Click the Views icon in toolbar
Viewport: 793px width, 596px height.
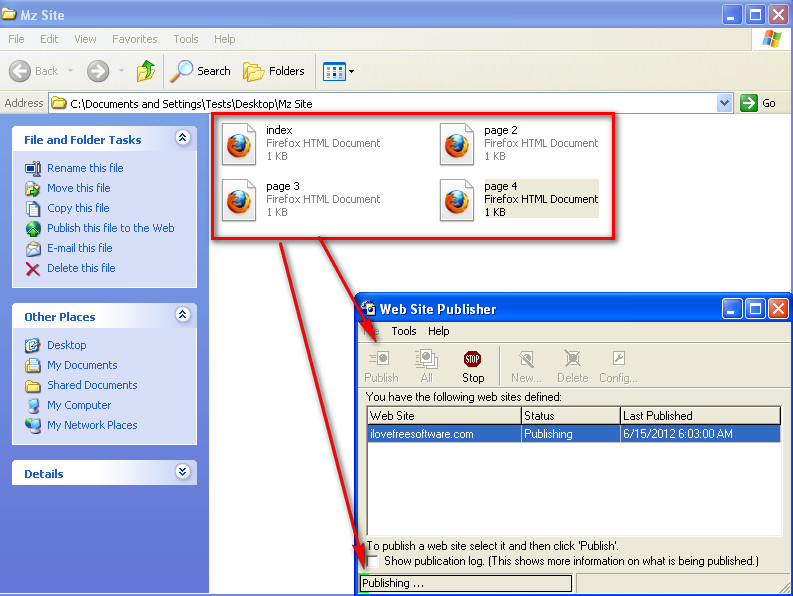tap(334, 71)
